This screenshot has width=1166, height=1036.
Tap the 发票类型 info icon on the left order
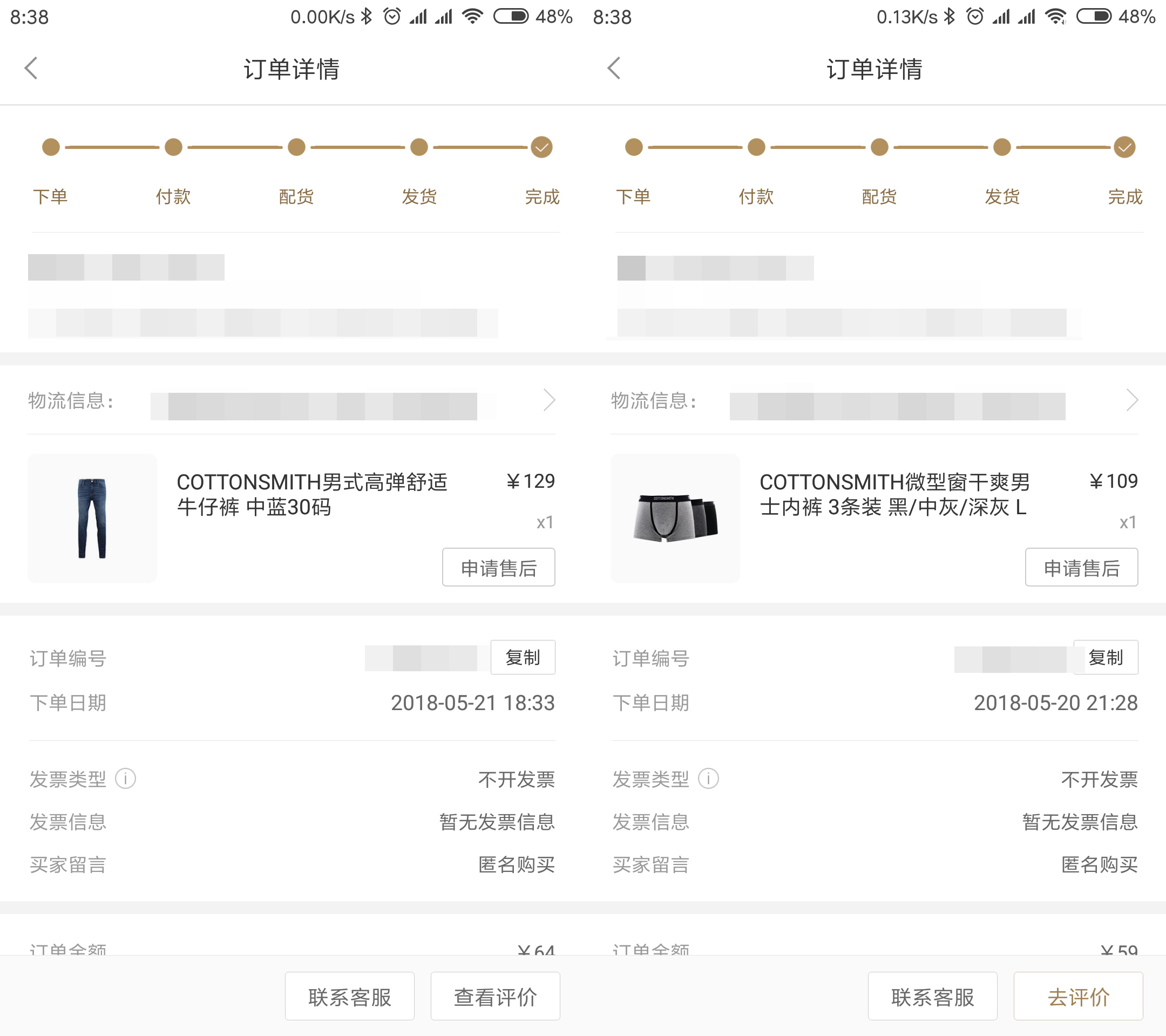point(126,778)
